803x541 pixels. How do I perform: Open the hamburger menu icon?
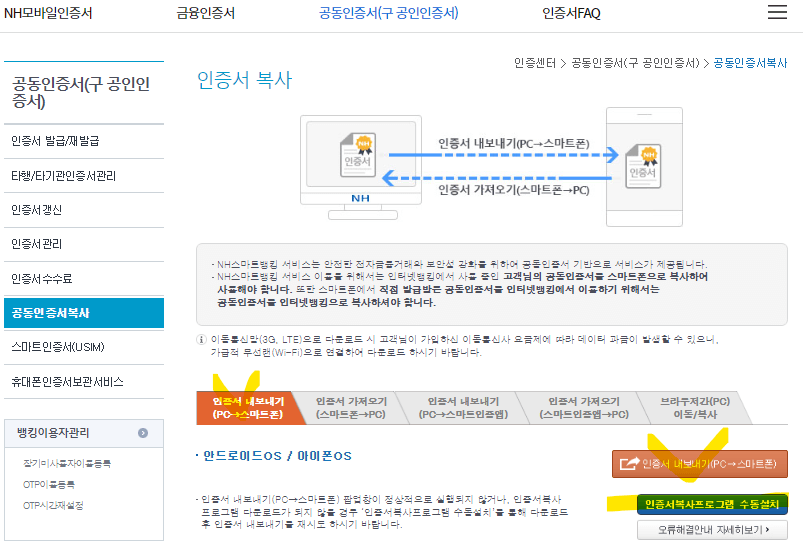[x=777, y=12]
